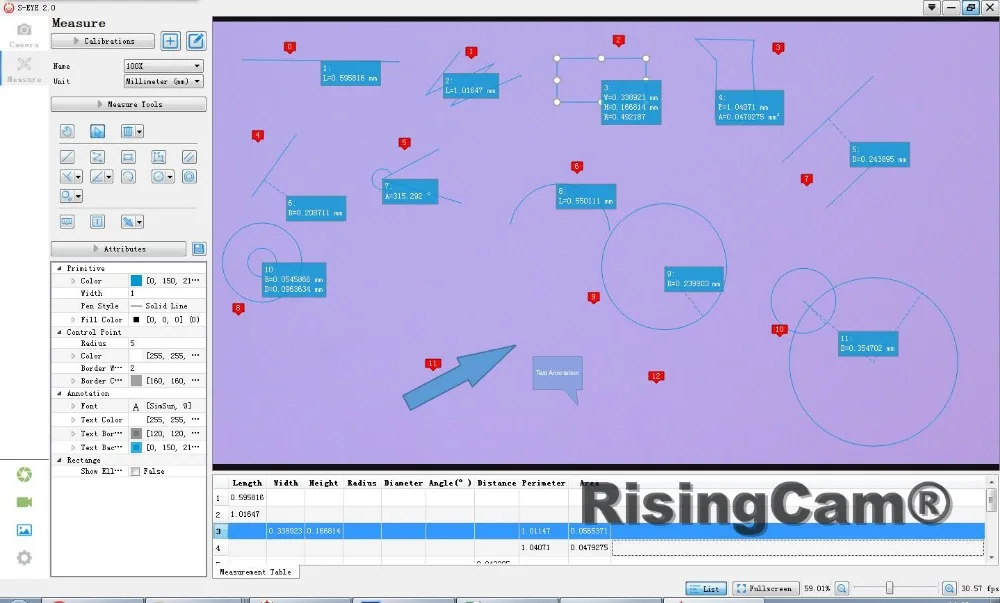This screenshot has height=603, width=1000.
Task: Open the image gallery icon in the sidebar
Action: (24, 530)
